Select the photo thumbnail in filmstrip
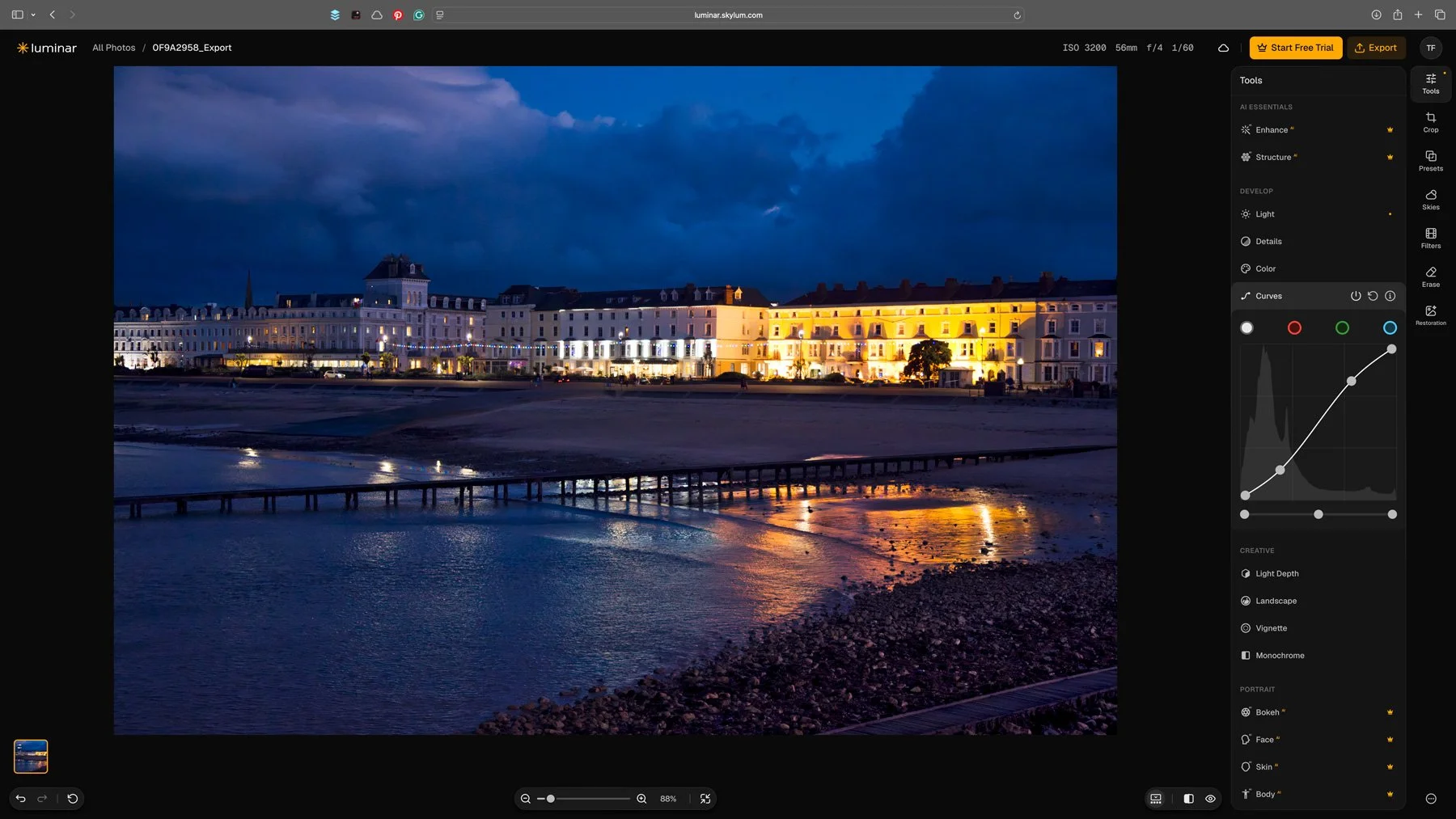Image resolution: width=1456 pixels, height=819 pixels. click(31, 757)
